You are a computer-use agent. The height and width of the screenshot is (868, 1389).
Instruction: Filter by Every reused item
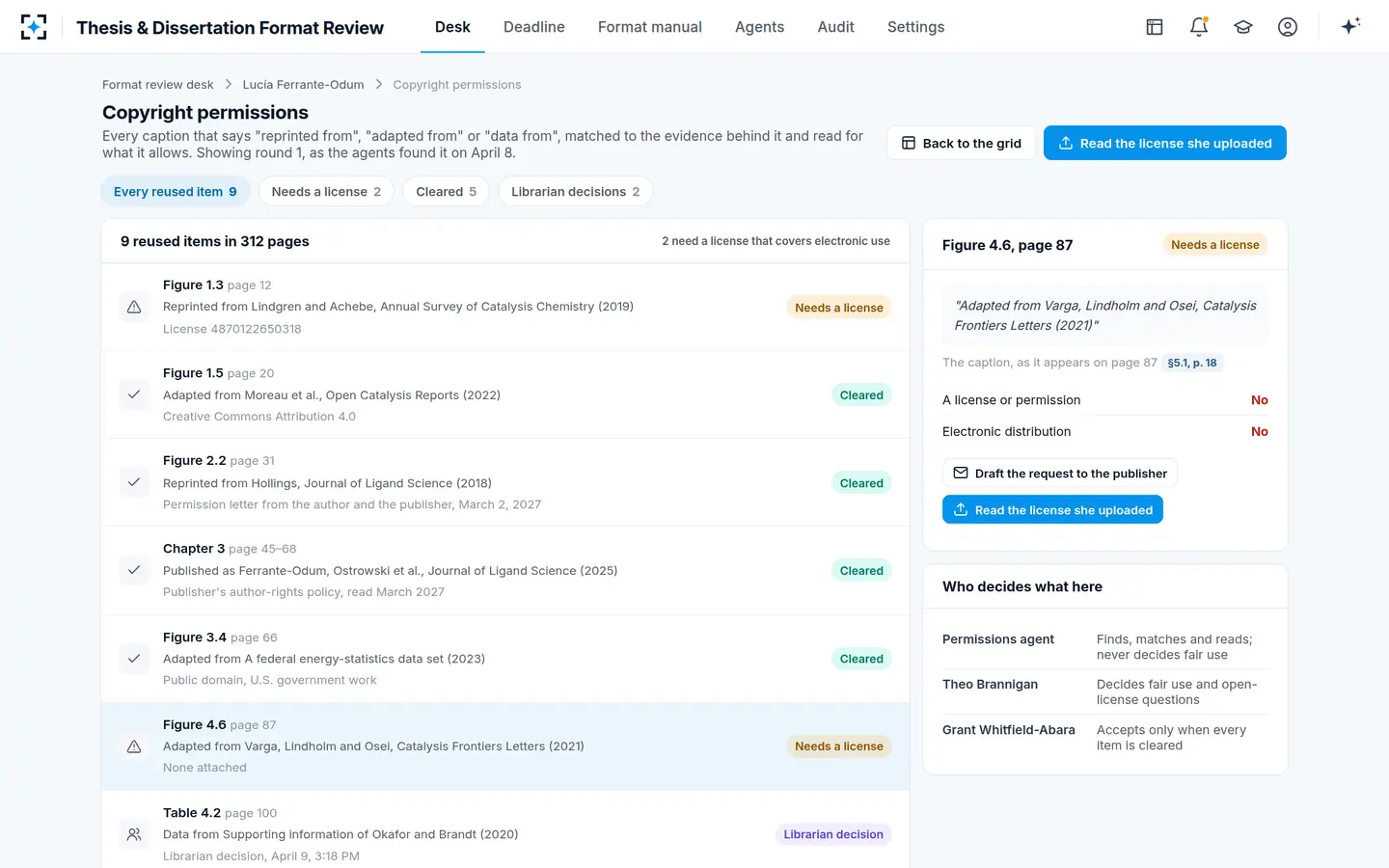[176, 192]
